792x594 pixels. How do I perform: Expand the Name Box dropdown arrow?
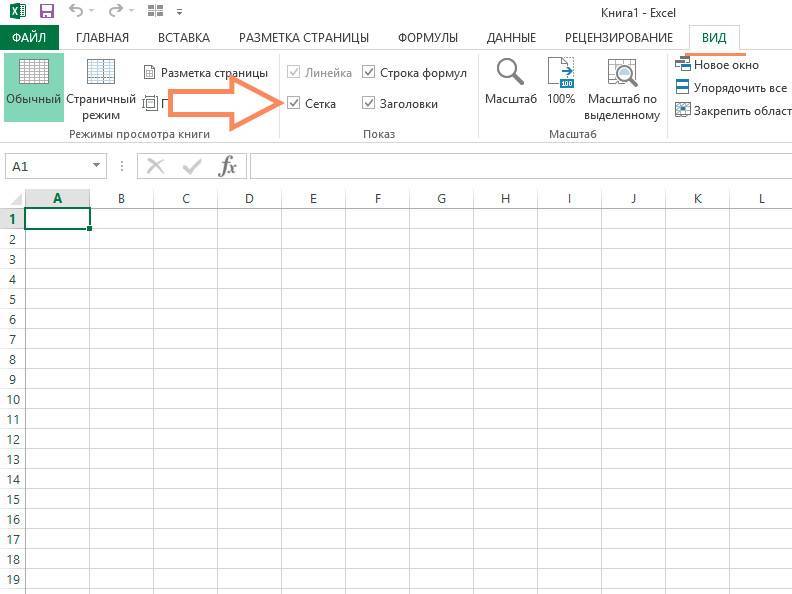(x=96, y=166)
